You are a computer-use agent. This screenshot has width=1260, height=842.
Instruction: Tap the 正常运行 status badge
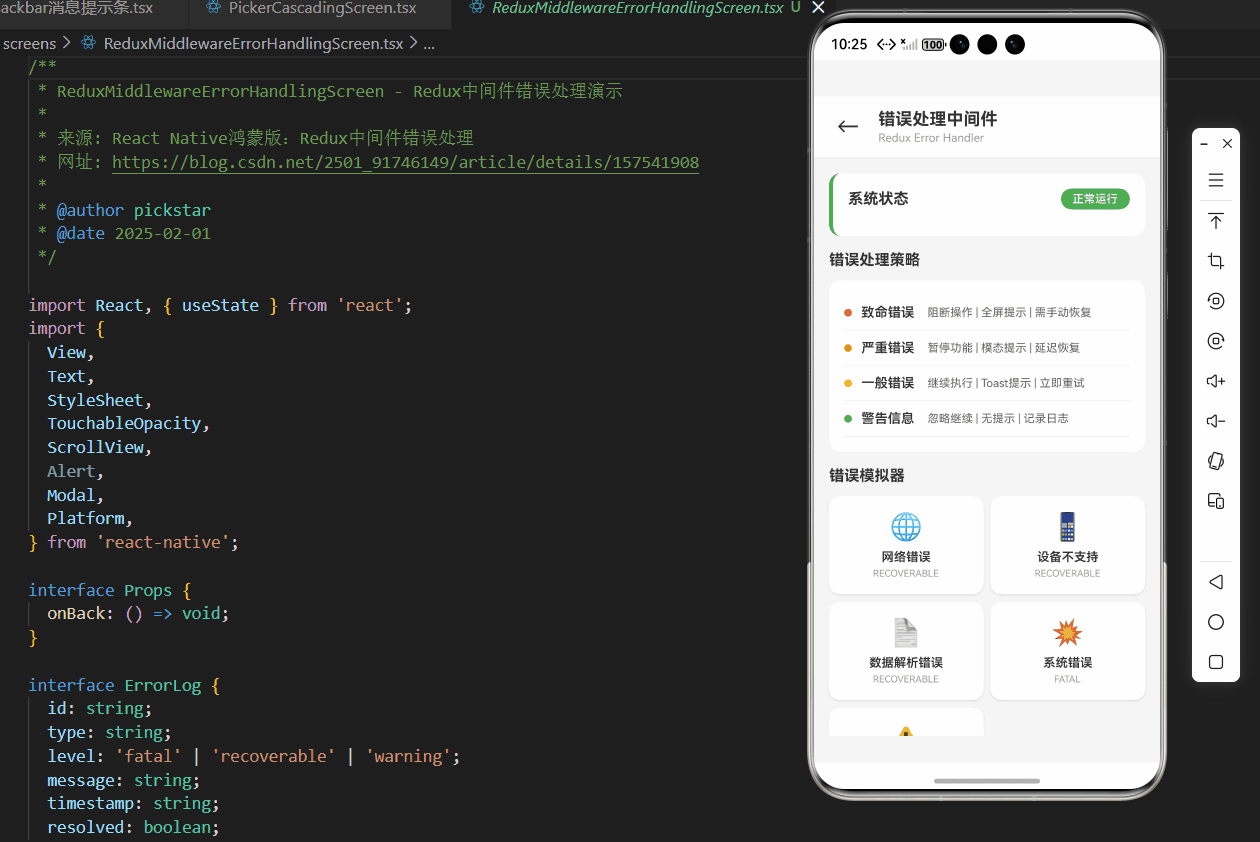1095,199
